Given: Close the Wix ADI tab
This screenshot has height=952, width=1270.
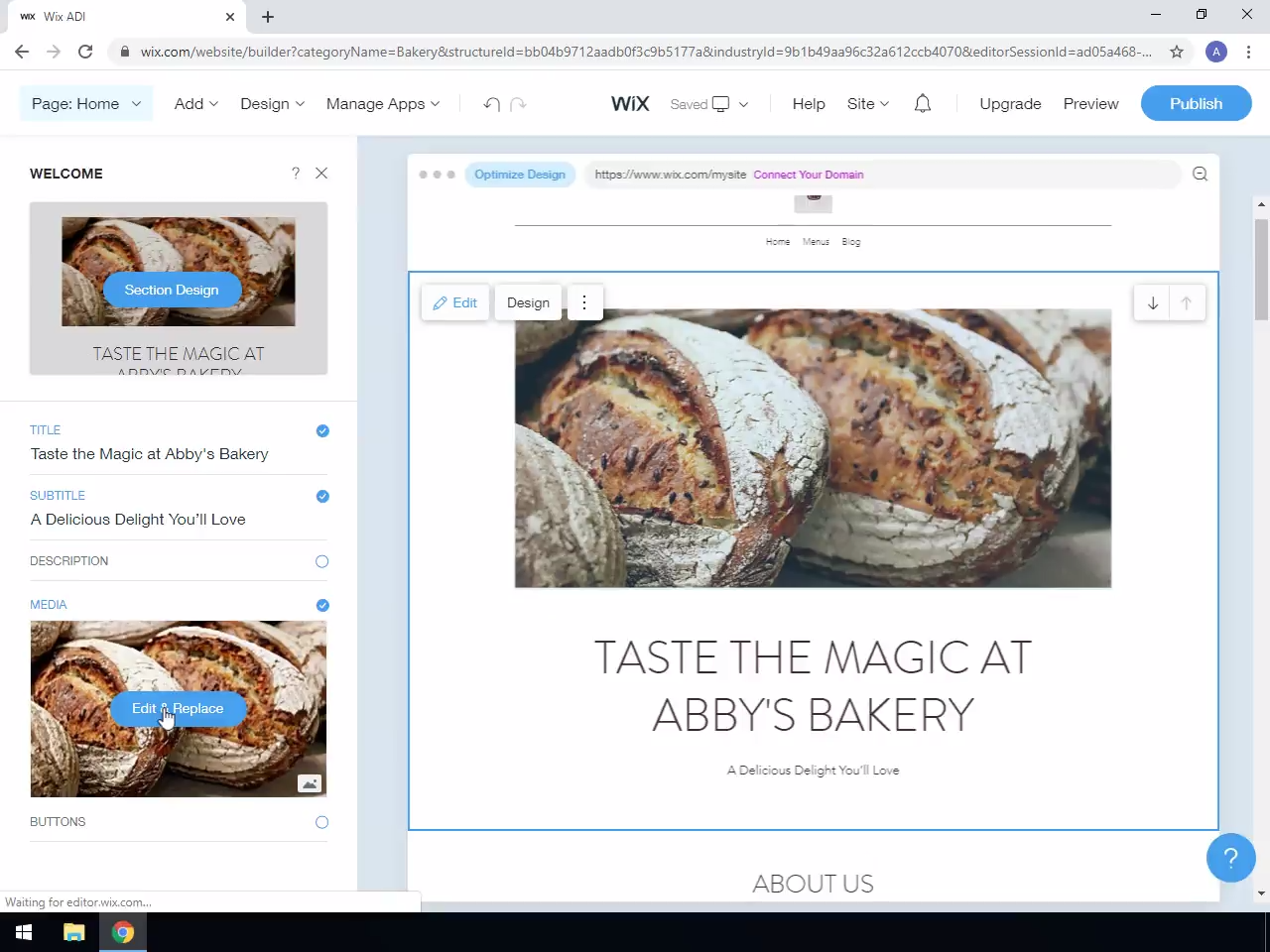Looking at the screenshot, I should pyautogui.click(x=230, y=16).
